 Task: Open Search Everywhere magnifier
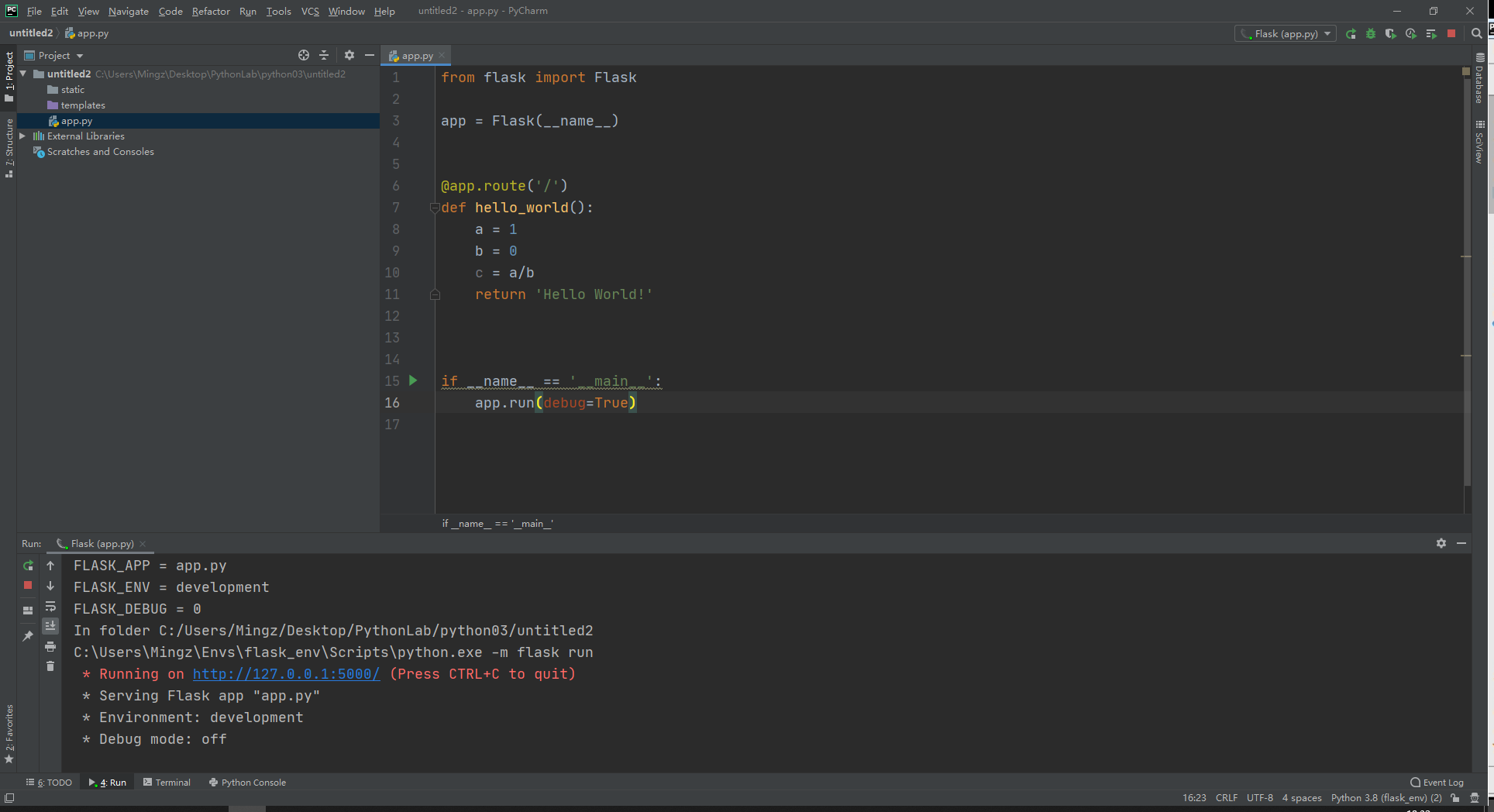coord(1477,34)
